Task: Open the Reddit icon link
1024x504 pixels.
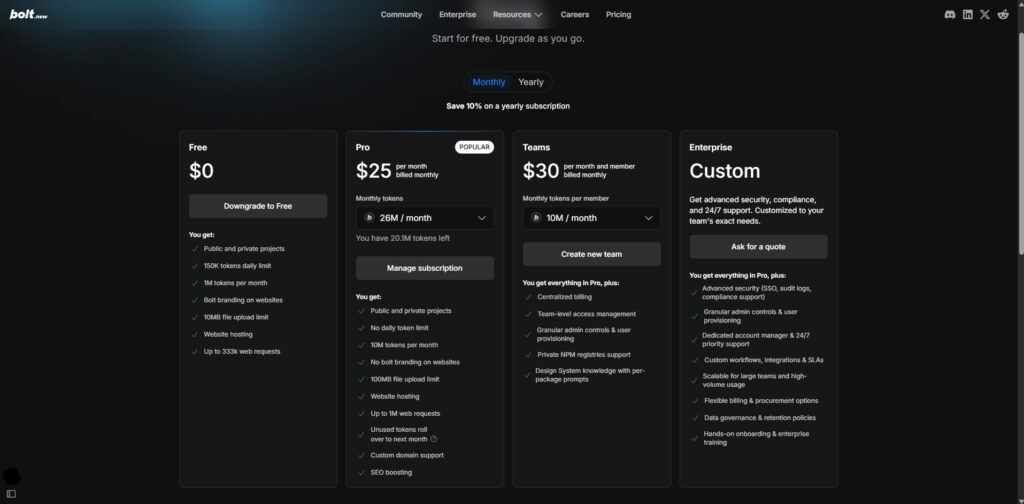Action: coord(1003,14)
